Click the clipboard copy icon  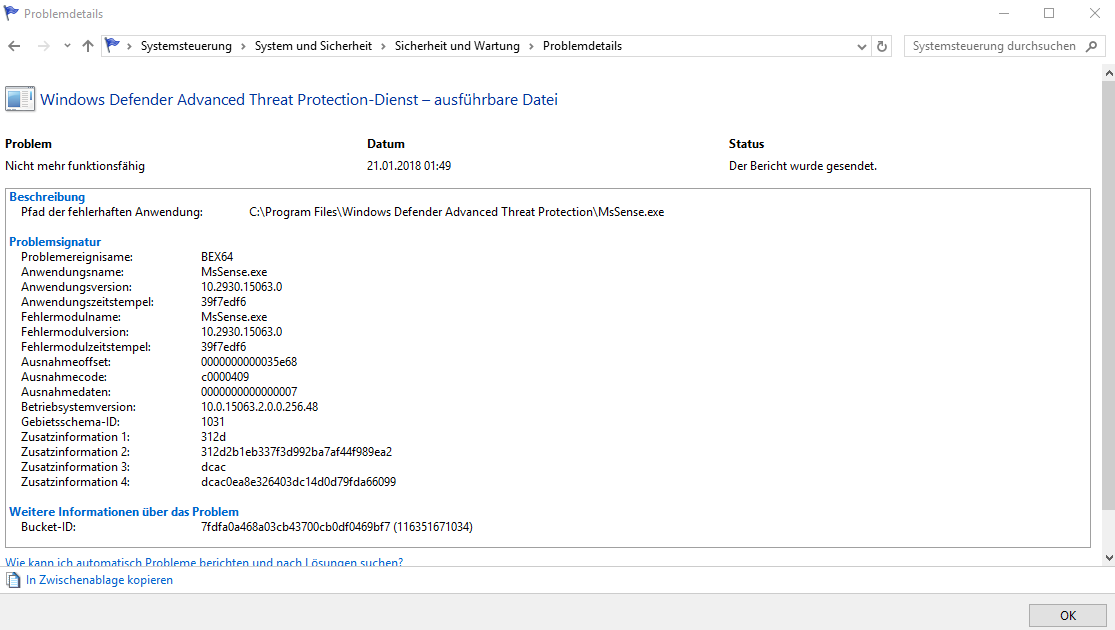13,580
